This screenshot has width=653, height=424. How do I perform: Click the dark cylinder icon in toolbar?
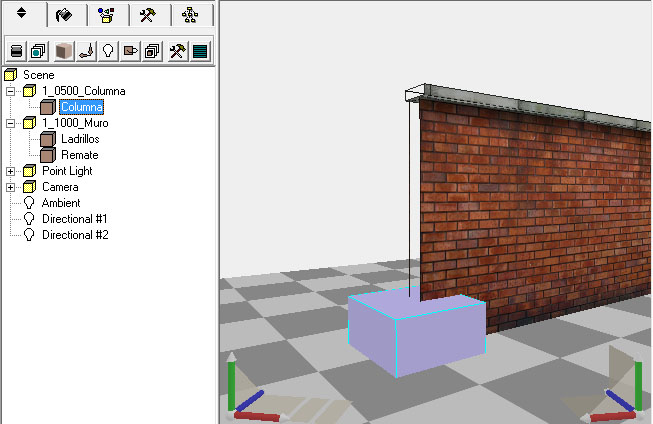pyautogui.click(x=17, y=49)
